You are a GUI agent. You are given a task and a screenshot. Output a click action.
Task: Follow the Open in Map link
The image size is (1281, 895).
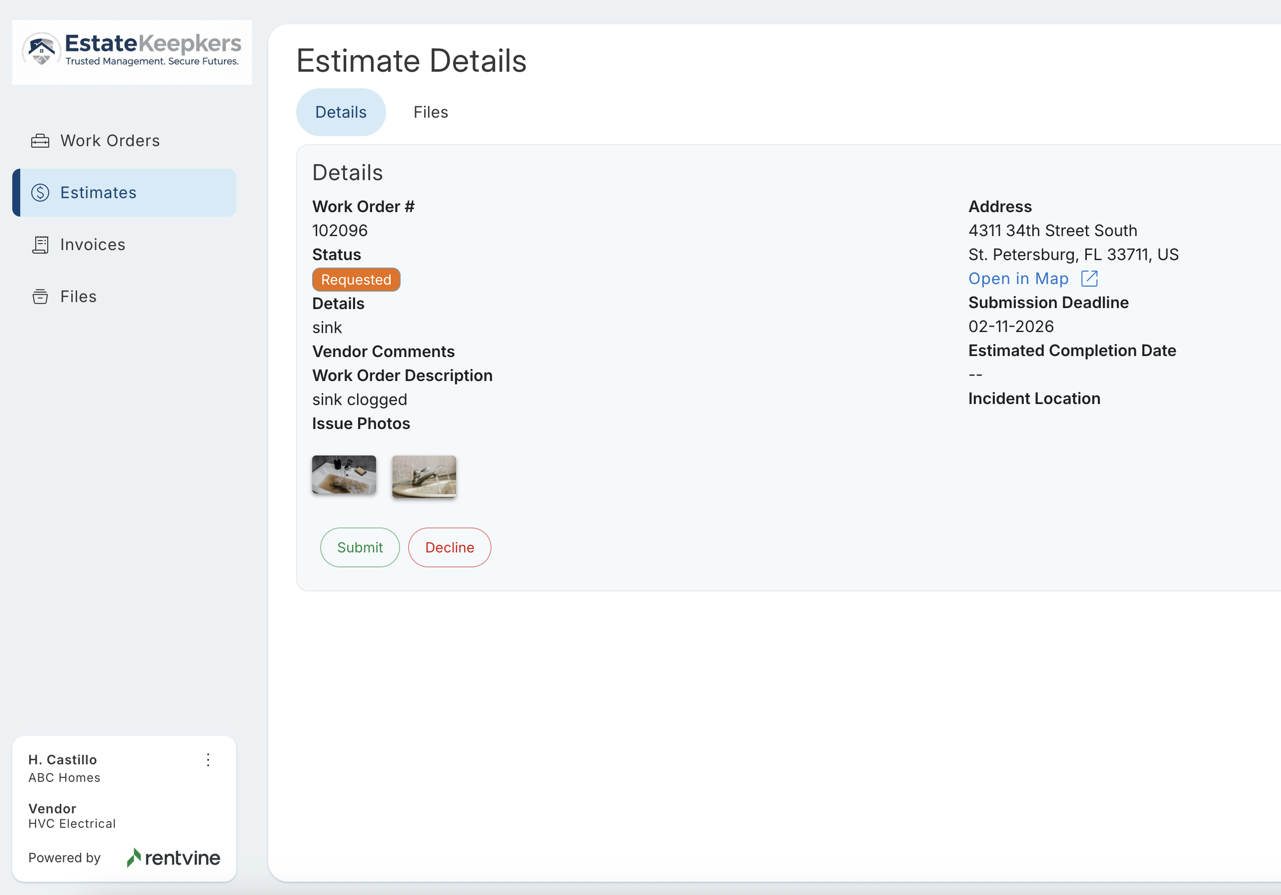point(1018,279)
